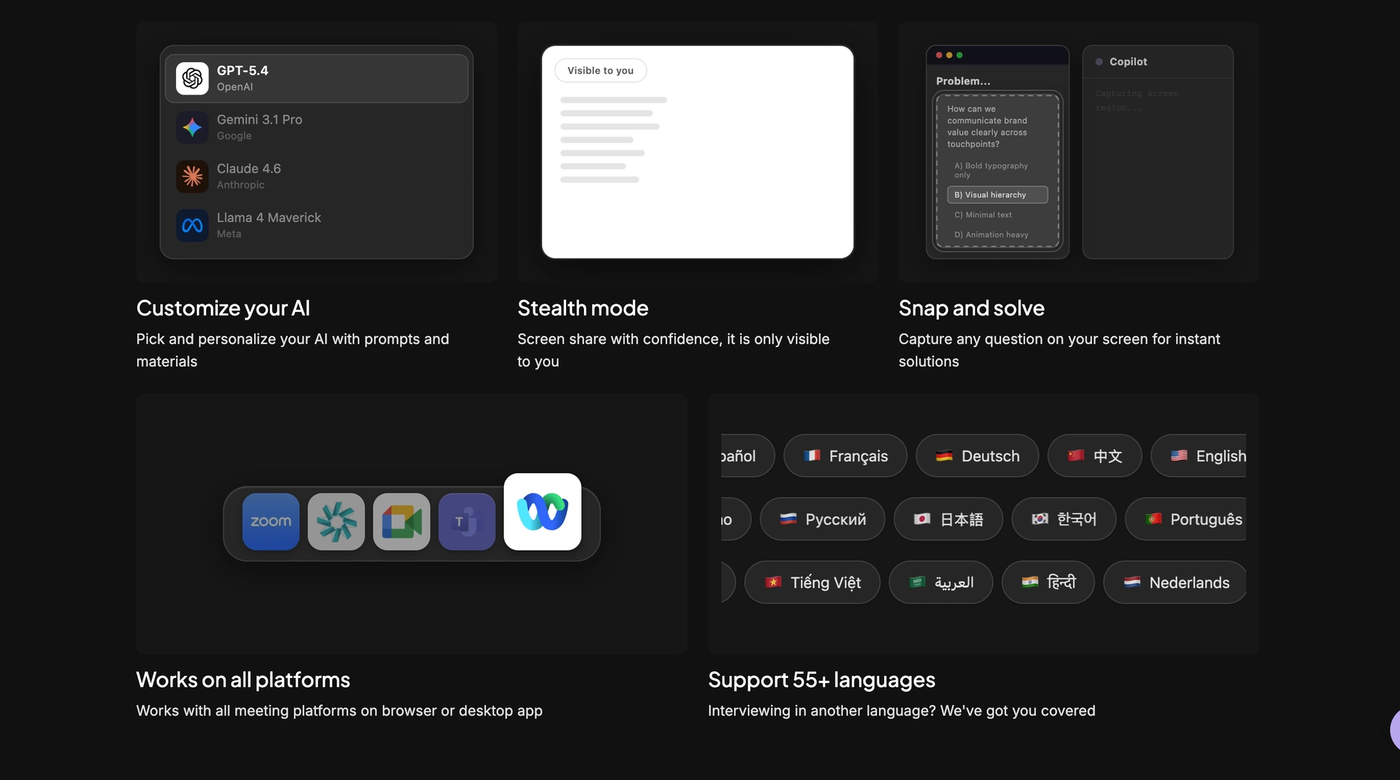Click the Capturing screen region text
Image resolution: width=1400 pixels, height=780 pixels.
click(x=1137, y=100)
